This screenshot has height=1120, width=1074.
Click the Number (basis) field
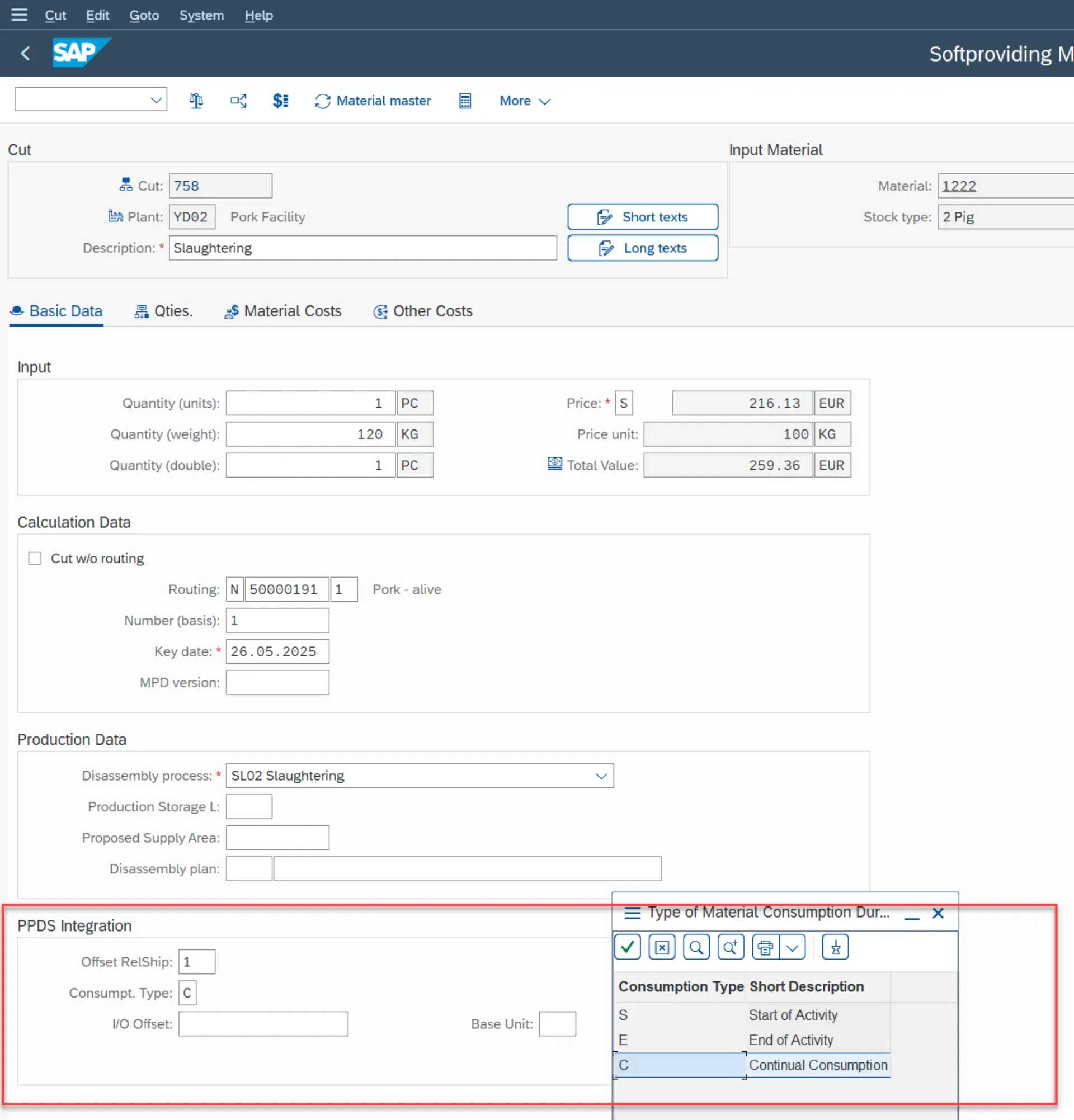277,621
